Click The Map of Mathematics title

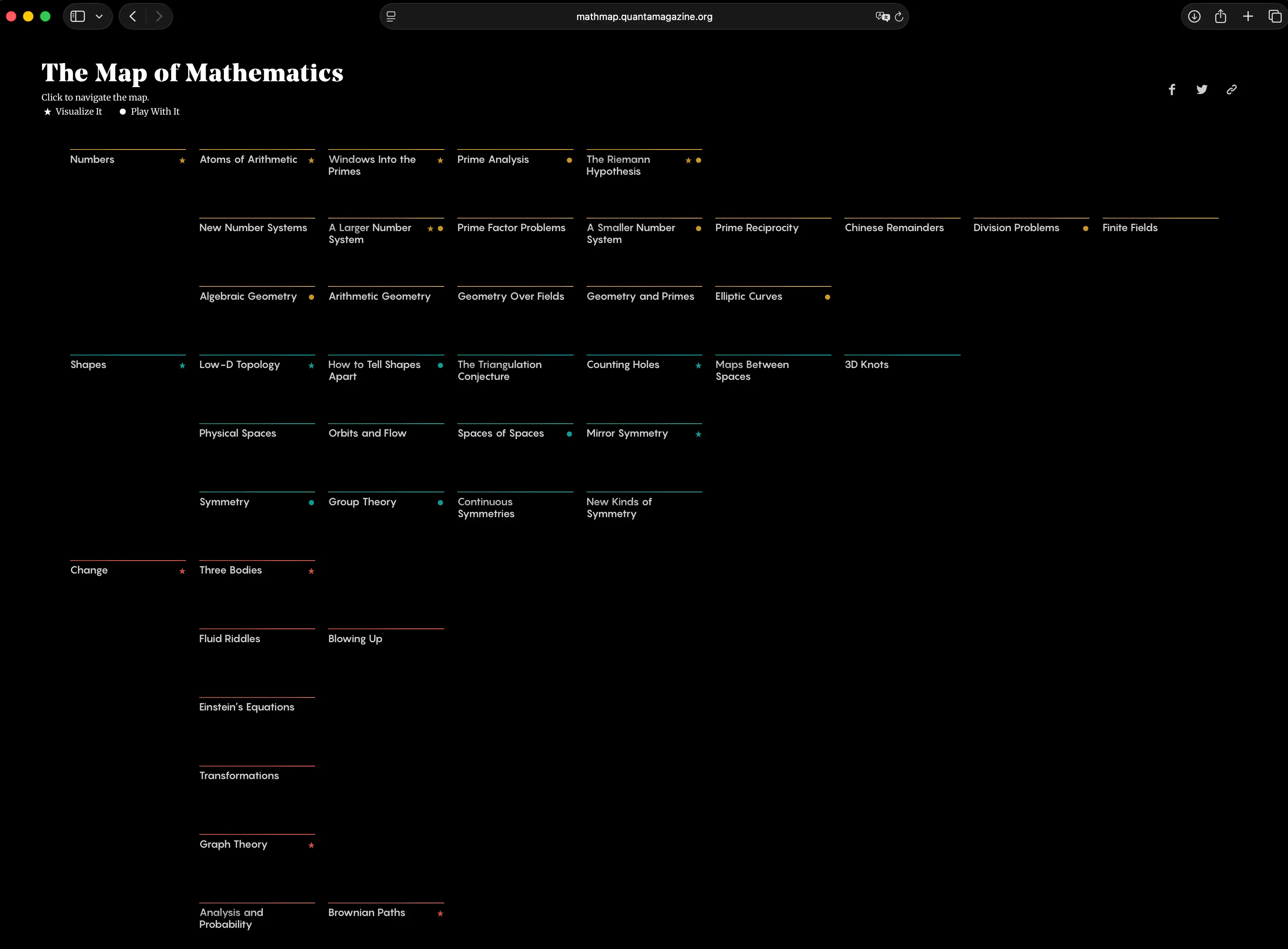[192, 73]
